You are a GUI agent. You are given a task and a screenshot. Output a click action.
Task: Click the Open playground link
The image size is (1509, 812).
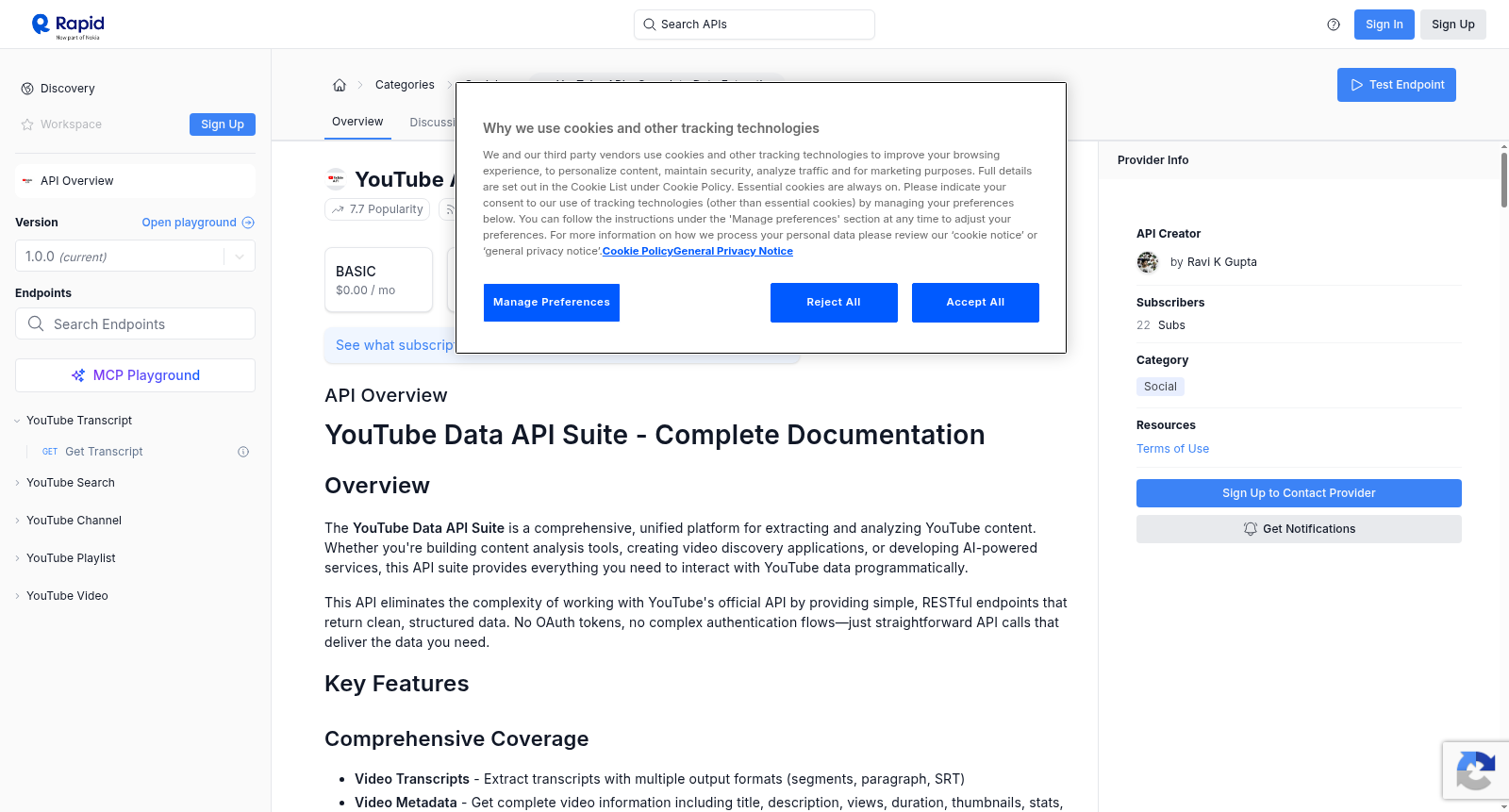coord(189,223)
